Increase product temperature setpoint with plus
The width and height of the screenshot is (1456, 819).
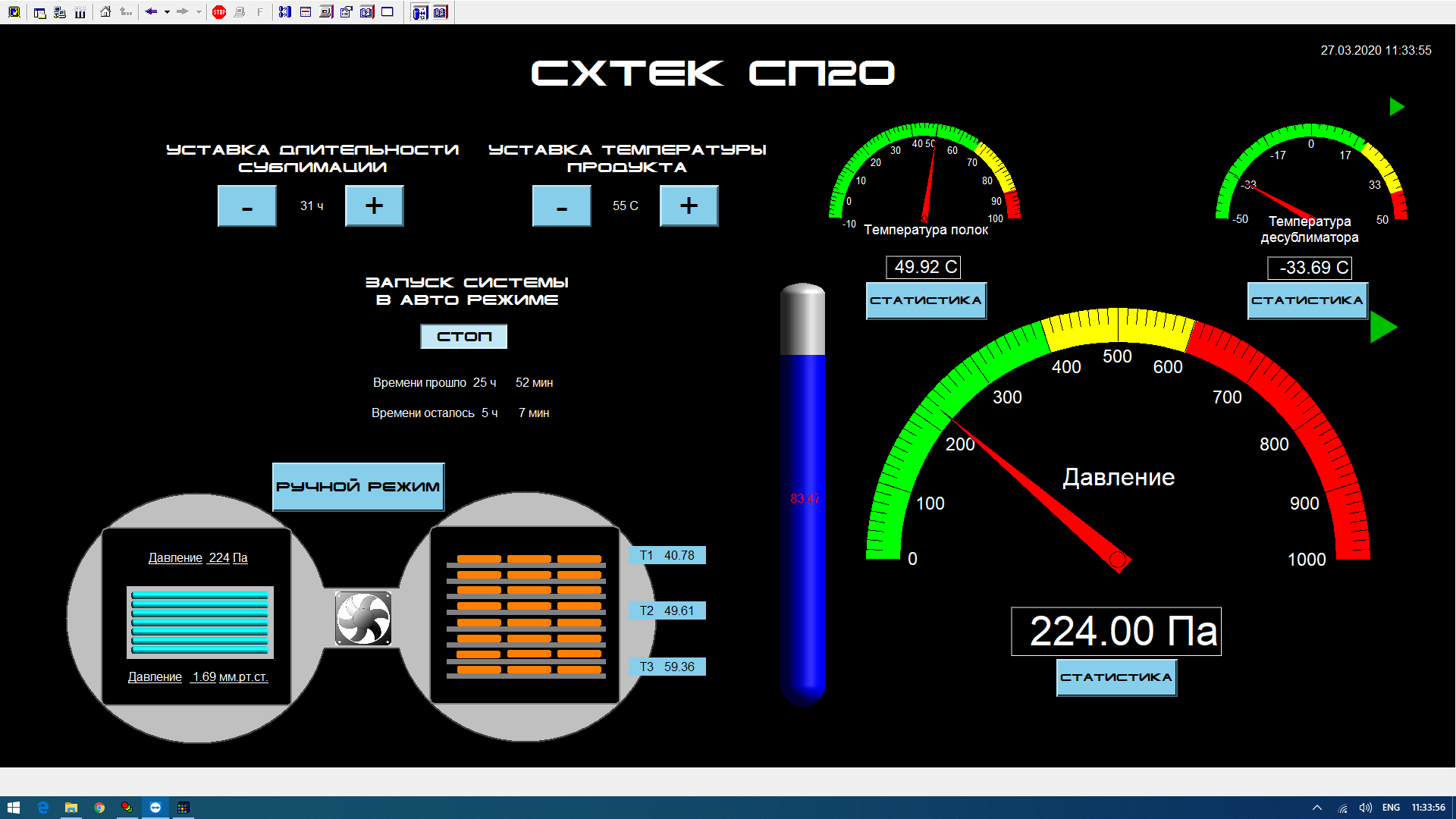(689, 206)
